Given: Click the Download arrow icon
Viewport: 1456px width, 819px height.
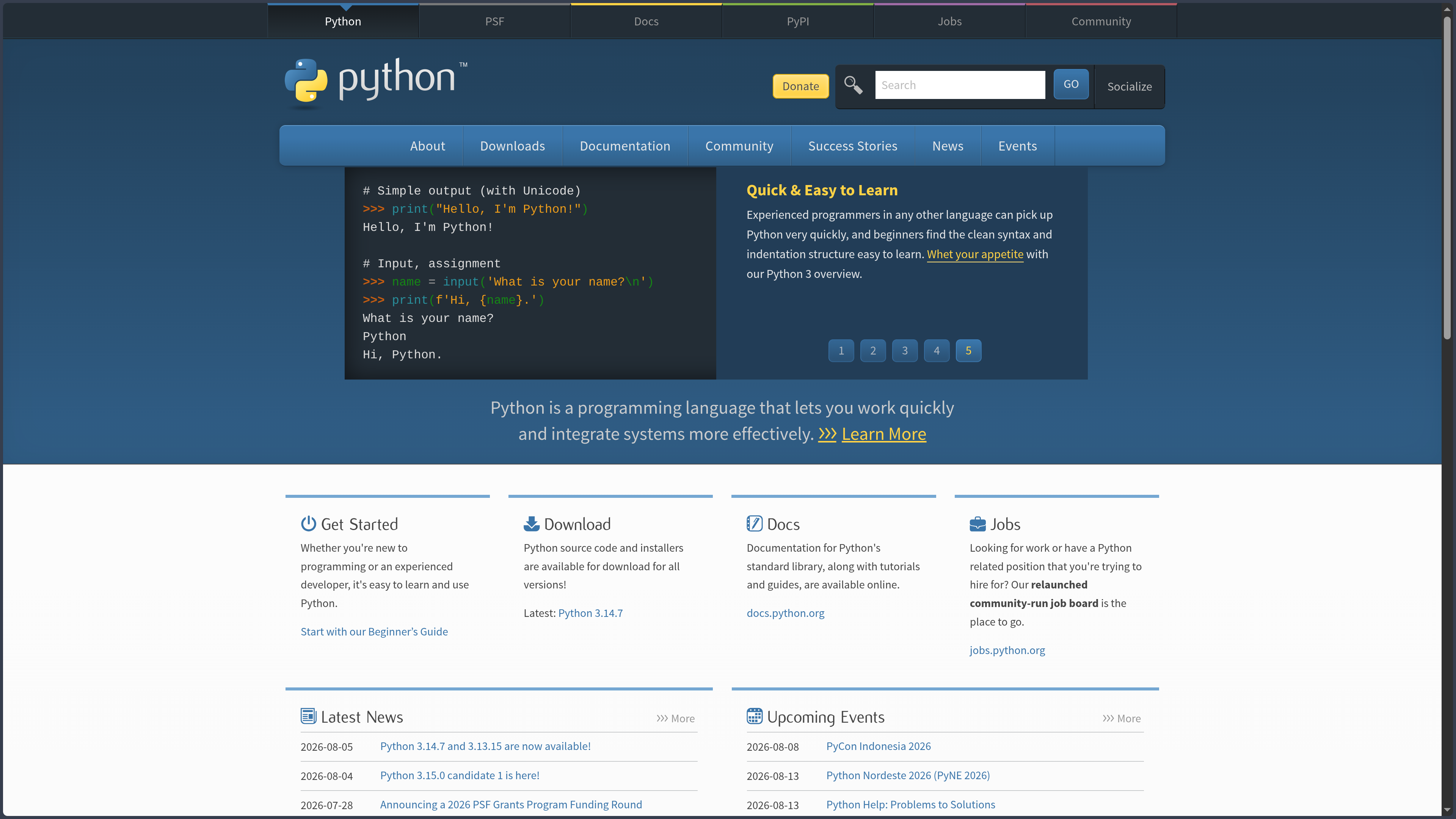Looking at the screenshot, I should 531,523.
